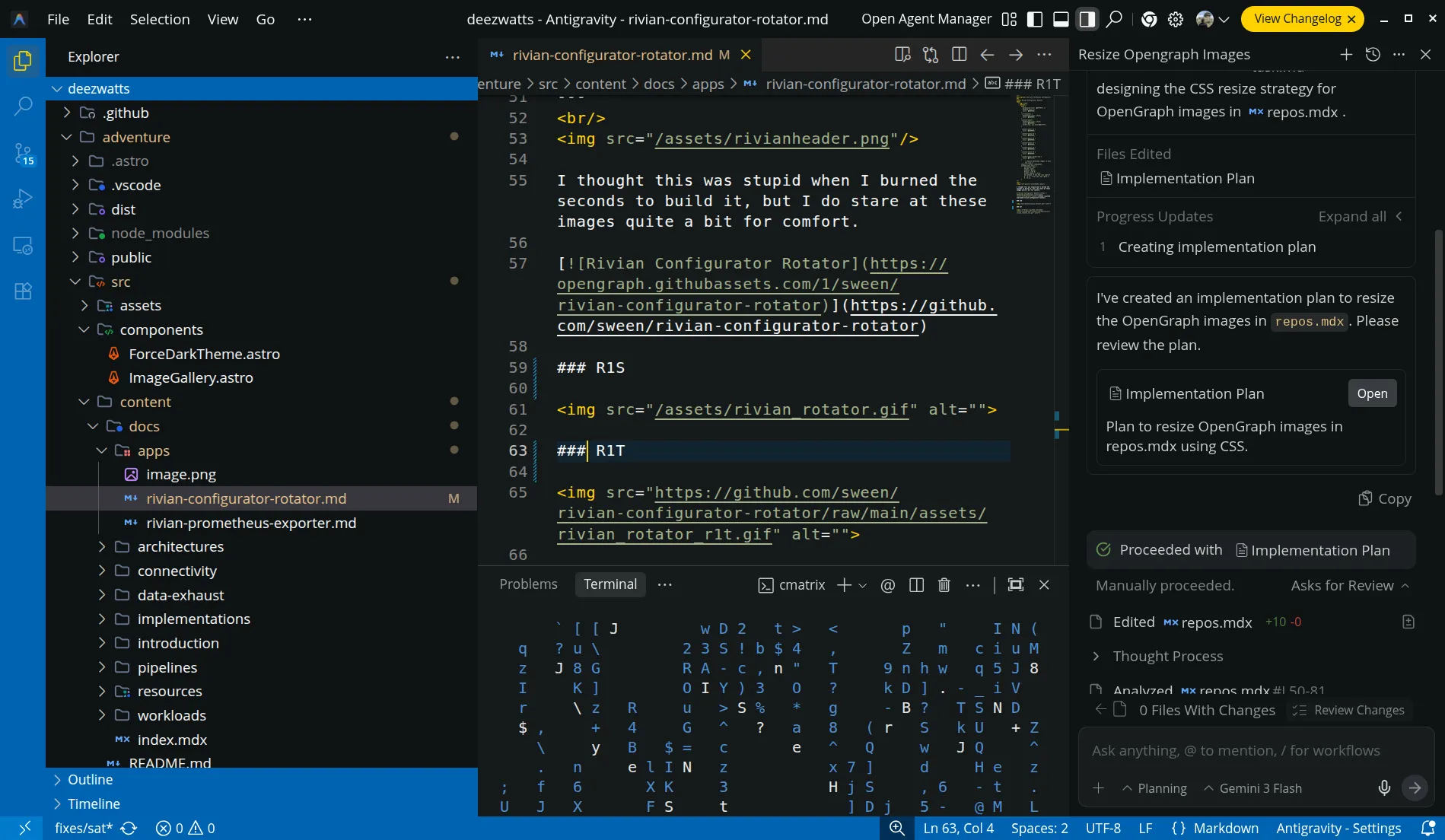Image resolution: width=1445 pixels, height=840 pixels.
Task: Open the Extensions view icon
Action: point(23,291)
